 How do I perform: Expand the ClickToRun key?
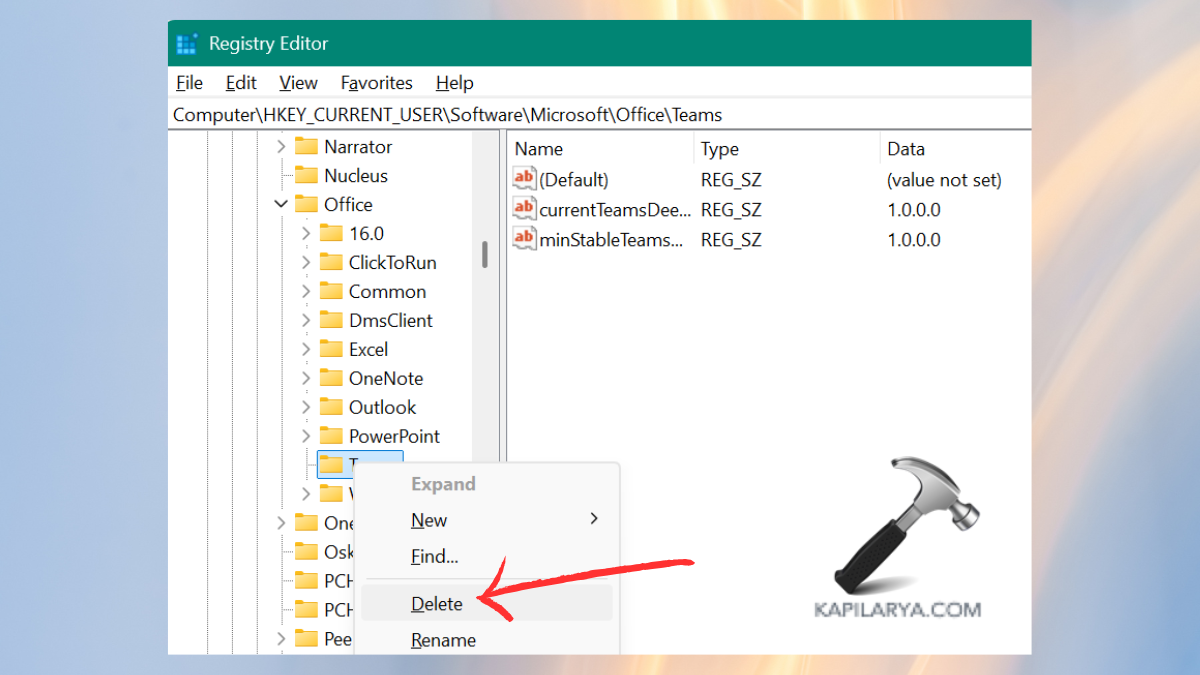point(306,263)
